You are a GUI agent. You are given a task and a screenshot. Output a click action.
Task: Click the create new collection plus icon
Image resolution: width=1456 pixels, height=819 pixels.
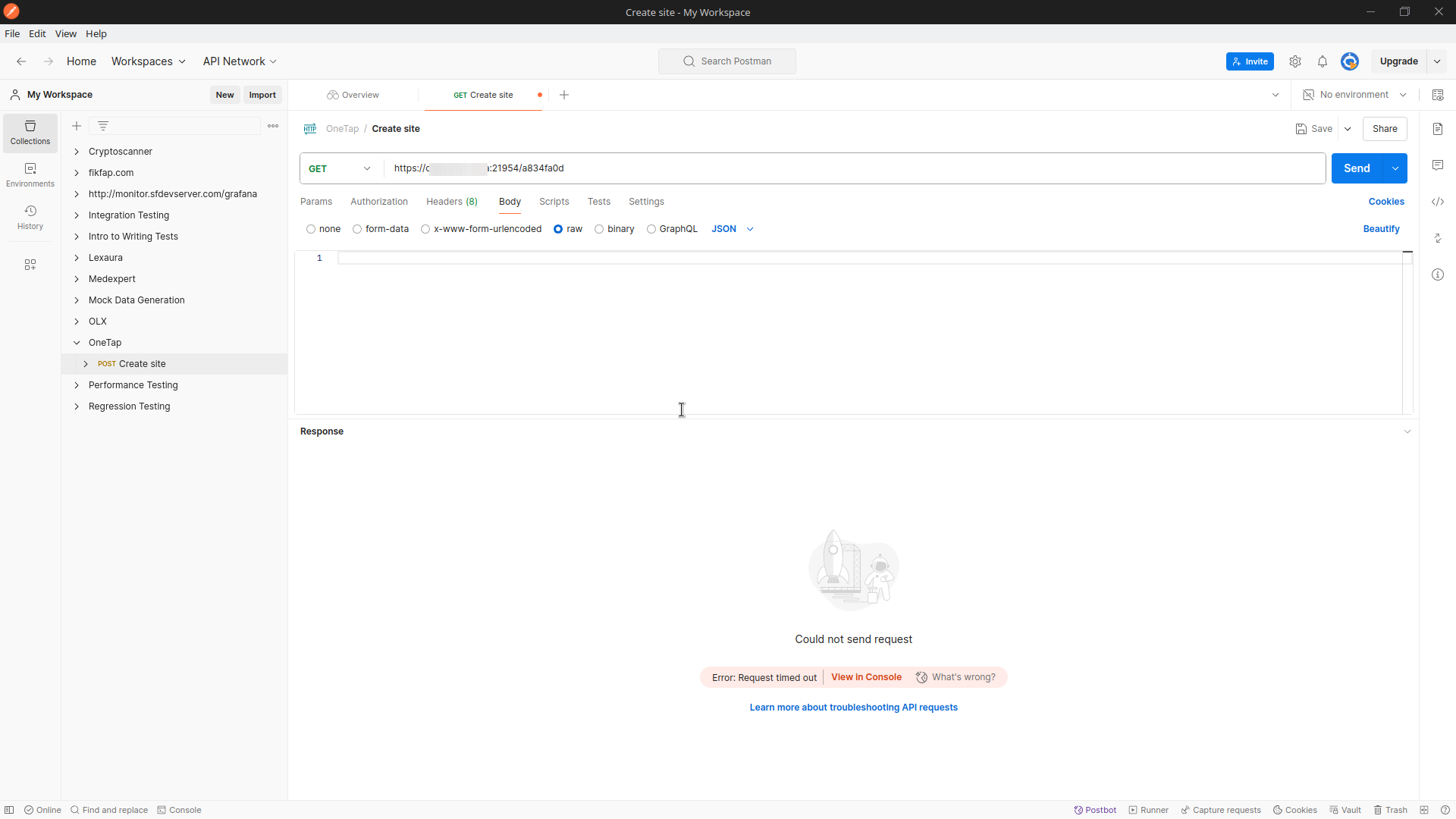[x=77, y=126]
